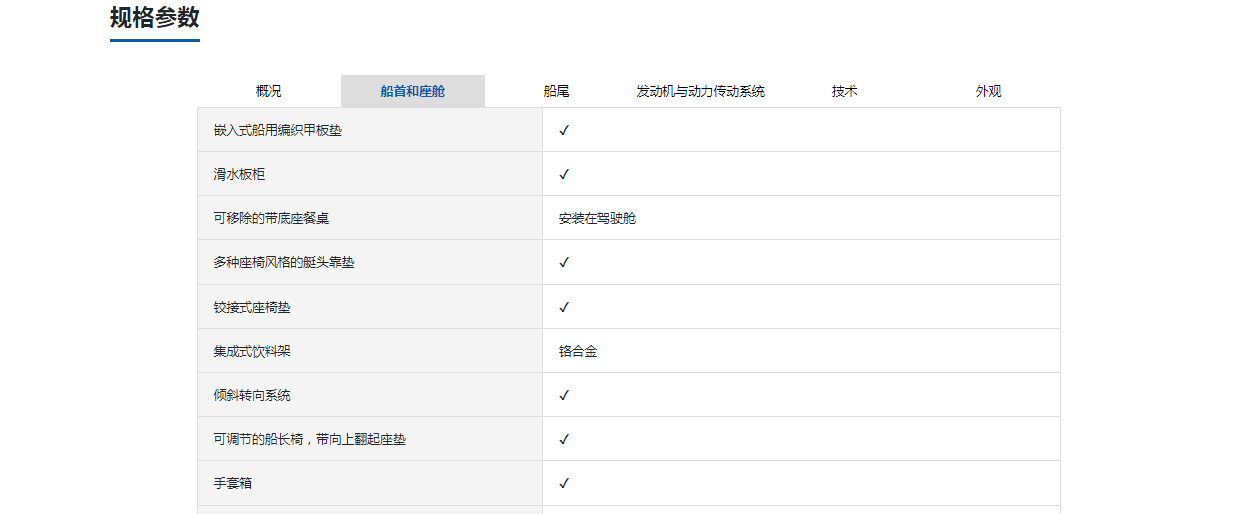The width and height of the screenshot is (1257, 514).
Task: Click the 铬合金 value
Action: point(578,351)
